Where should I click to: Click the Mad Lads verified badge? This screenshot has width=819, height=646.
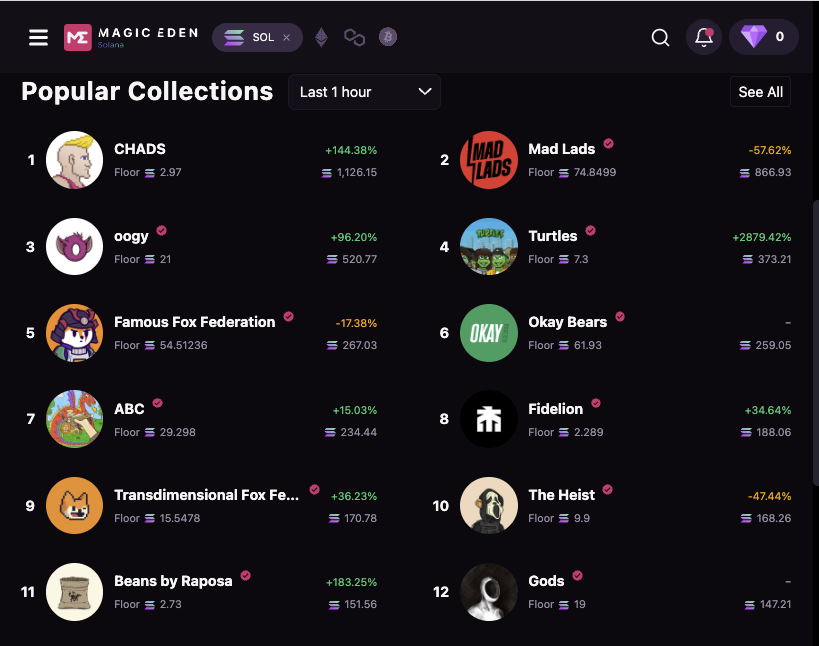point(609,143)
